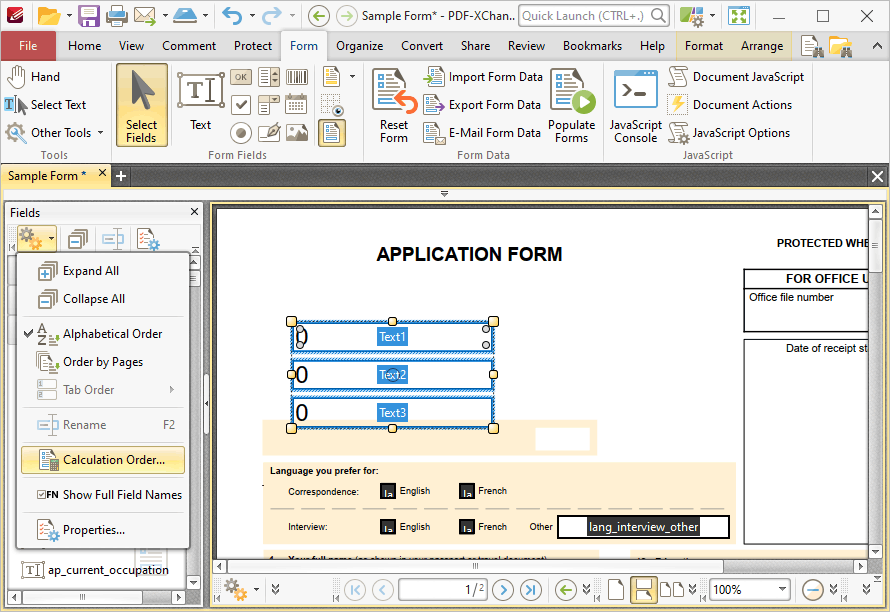Image resolution: width=890 pixels, height=612 pixels.
Task: Switch to the Comment ribbon tab
Action: coord(189,46)
